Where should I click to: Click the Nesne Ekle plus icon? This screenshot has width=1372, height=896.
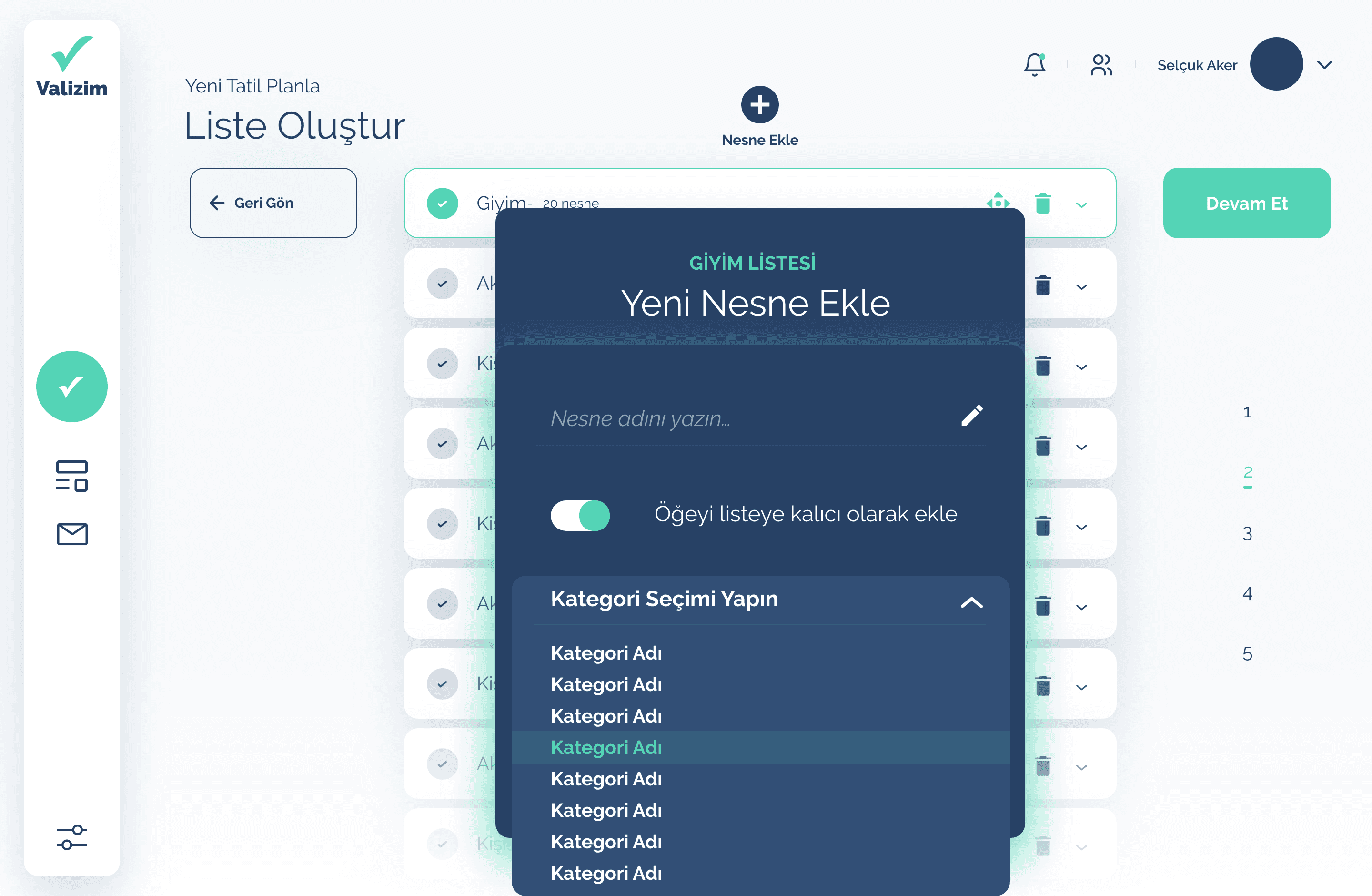[760, 104]
